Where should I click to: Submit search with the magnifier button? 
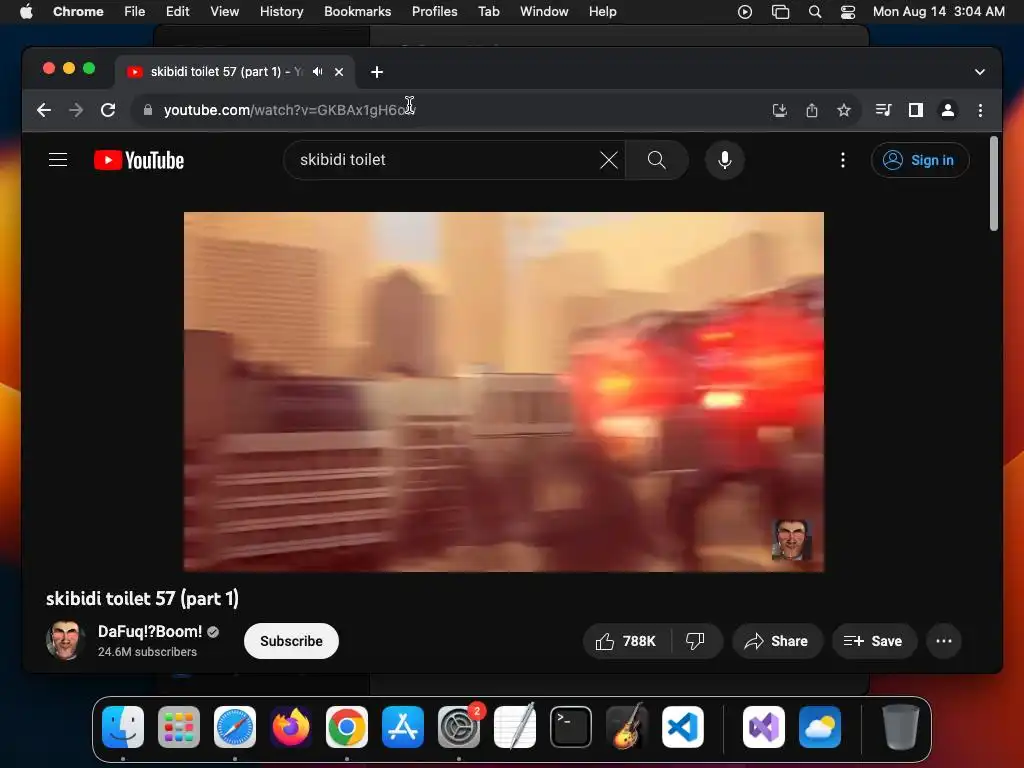click(656, 160)
